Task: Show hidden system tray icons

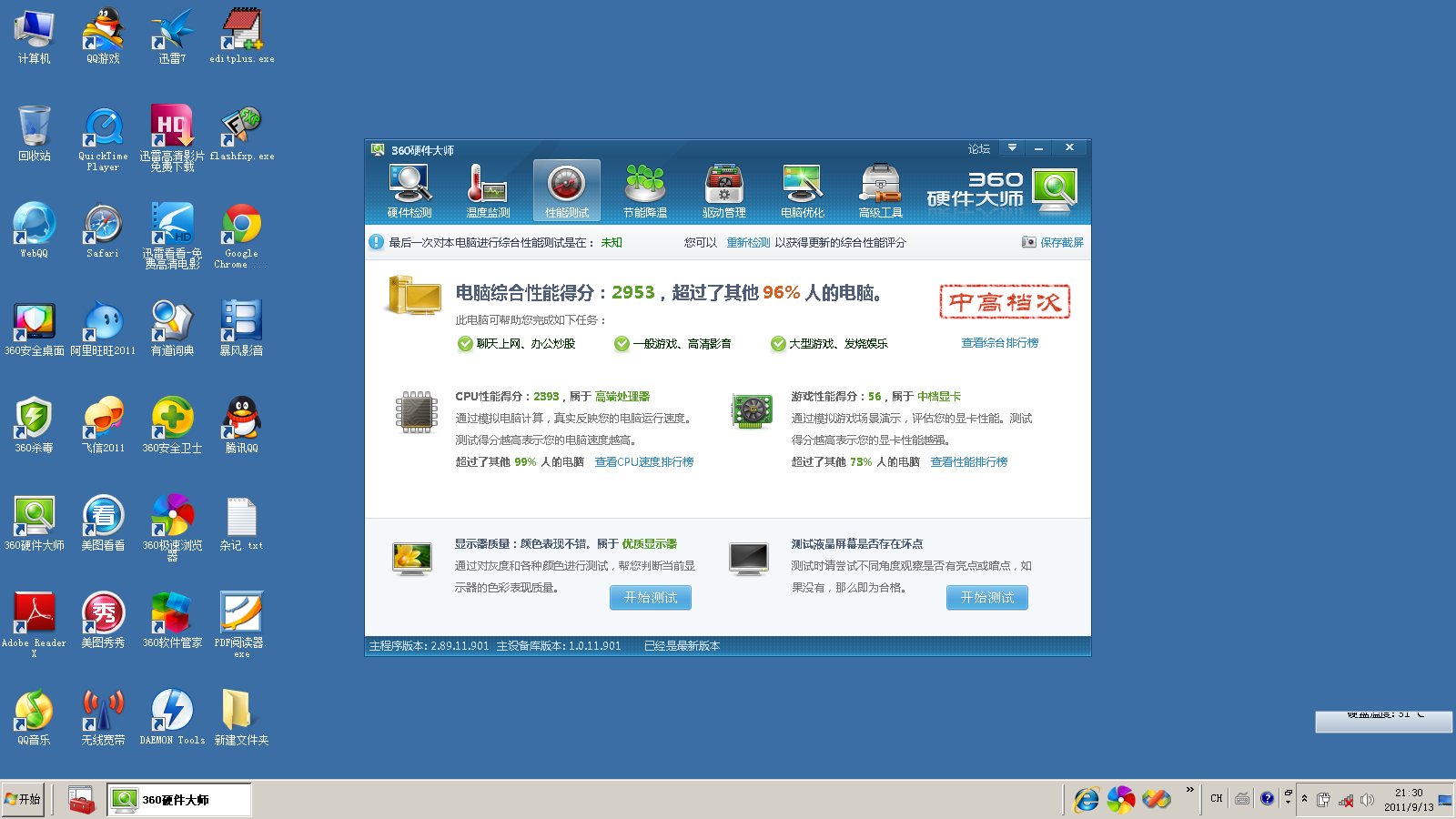Action: [1304, 799]
